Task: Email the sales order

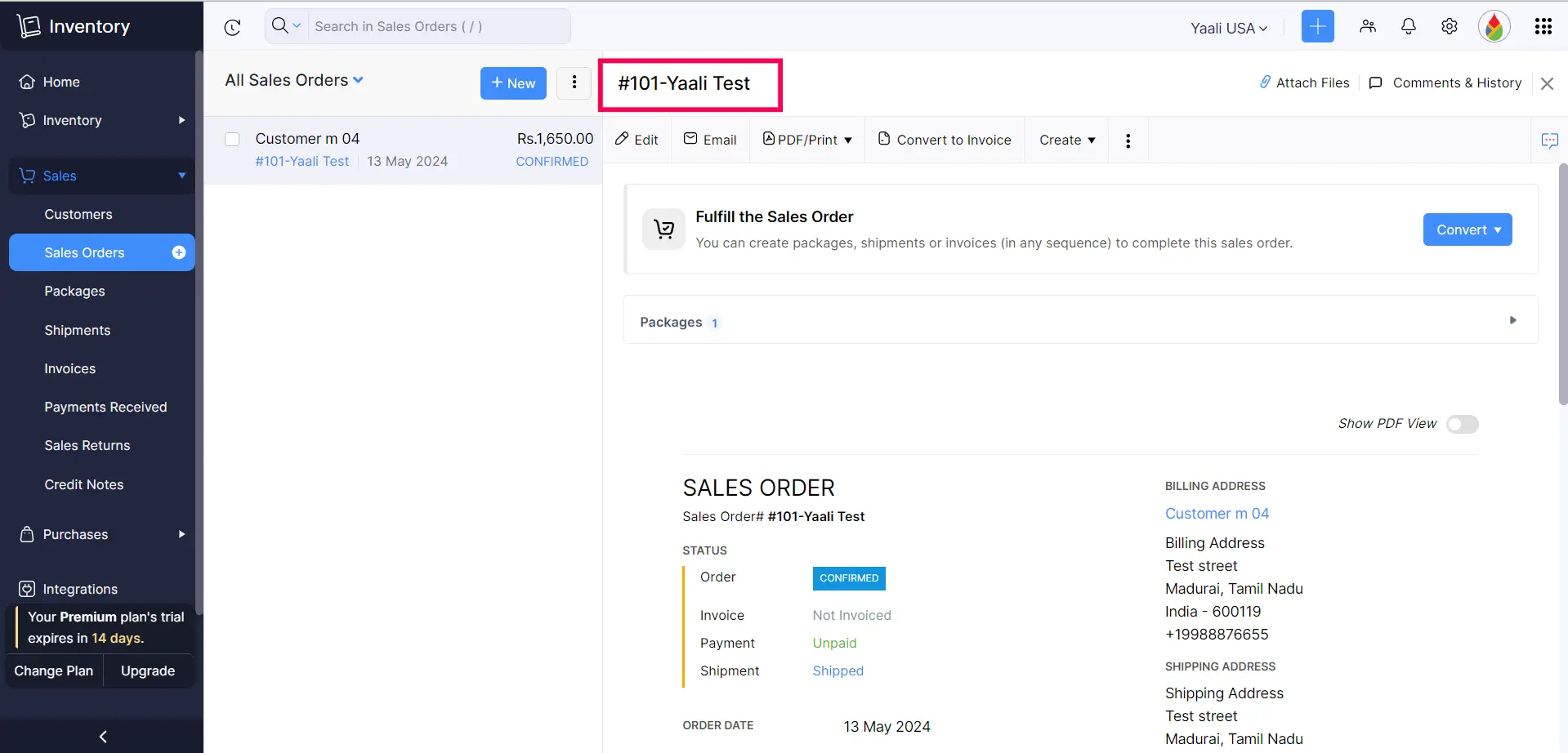Action: [709, 139]
